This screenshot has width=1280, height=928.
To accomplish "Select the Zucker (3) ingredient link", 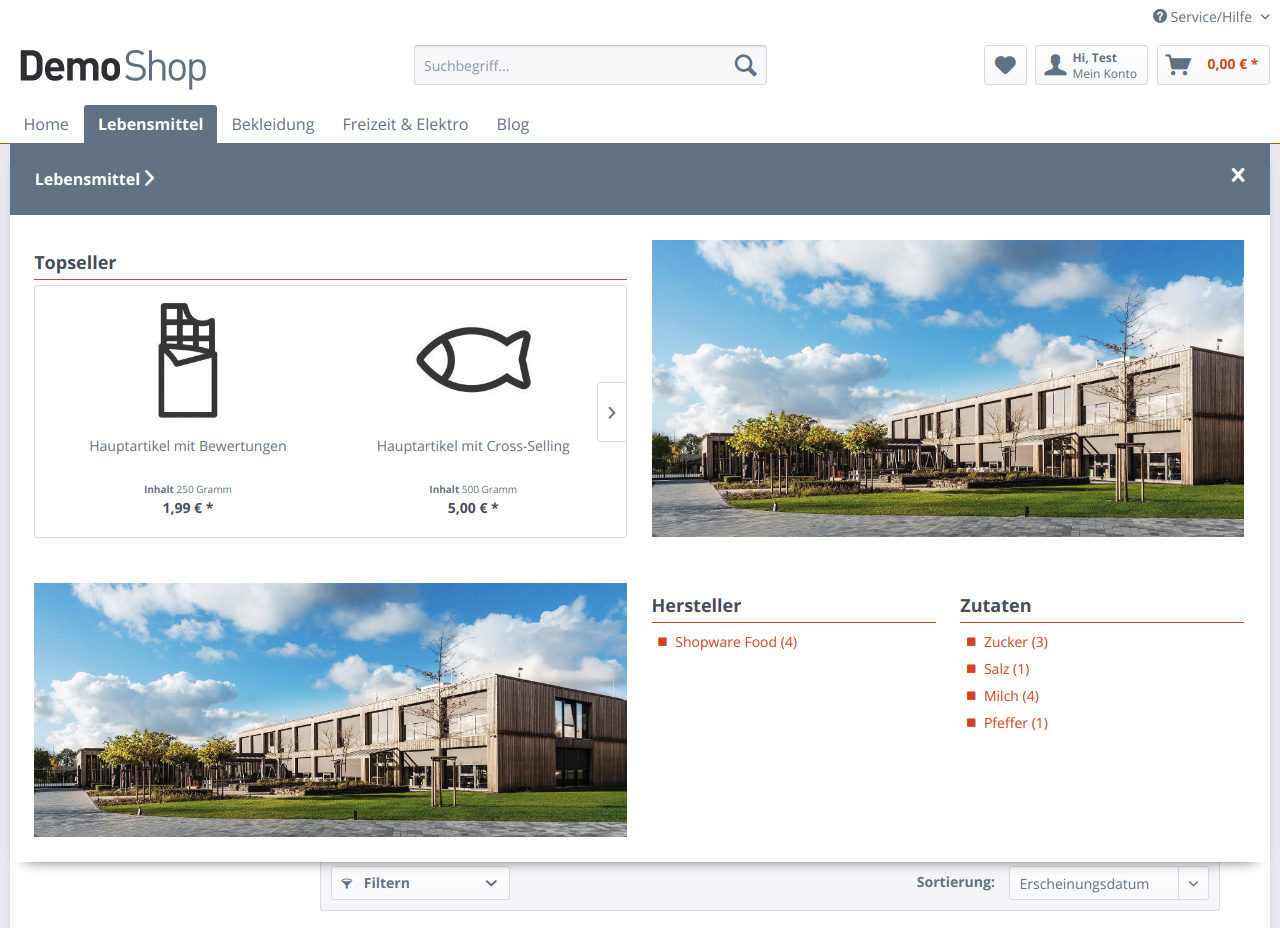I will point(1015,642).
